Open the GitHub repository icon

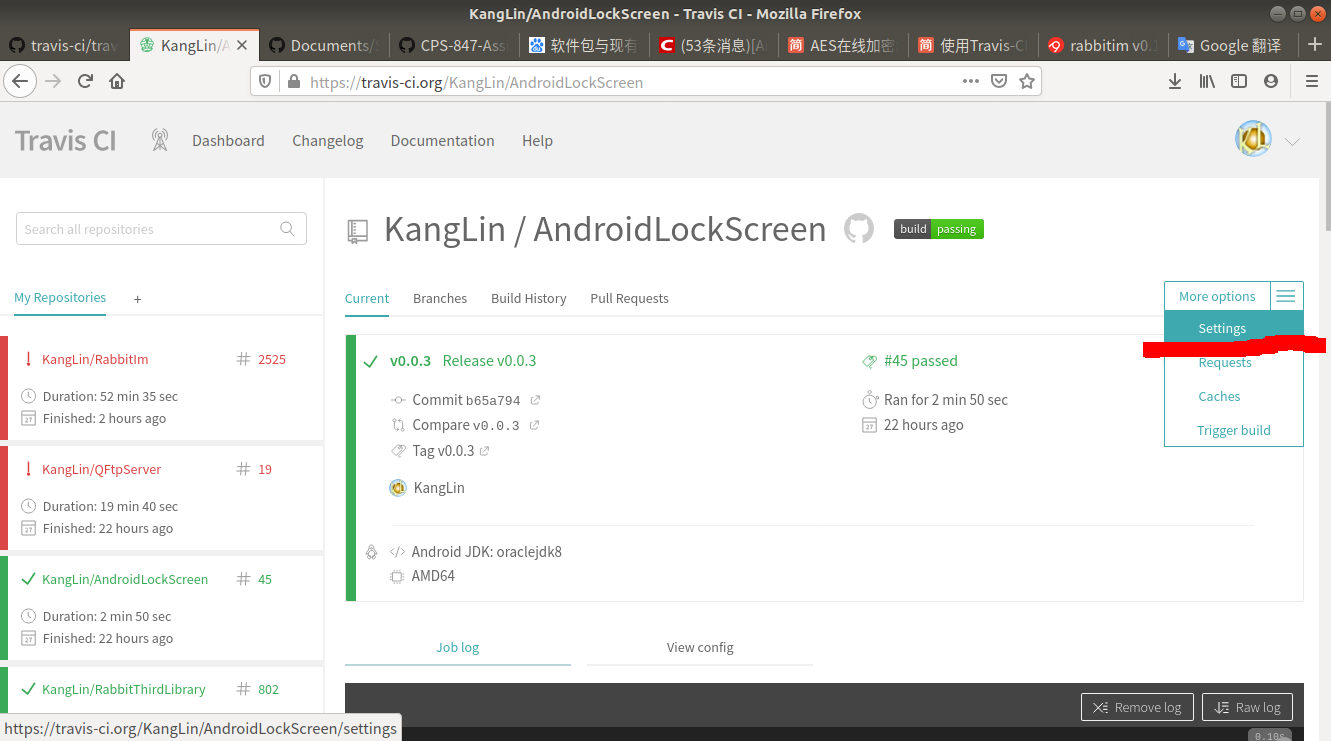(859, 229)
